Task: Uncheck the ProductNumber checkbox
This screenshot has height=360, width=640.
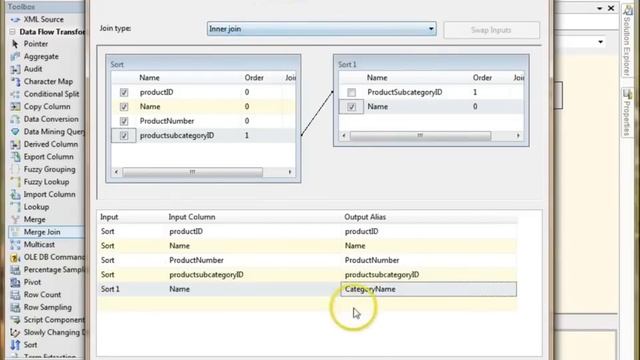Action: coord(124,121)
